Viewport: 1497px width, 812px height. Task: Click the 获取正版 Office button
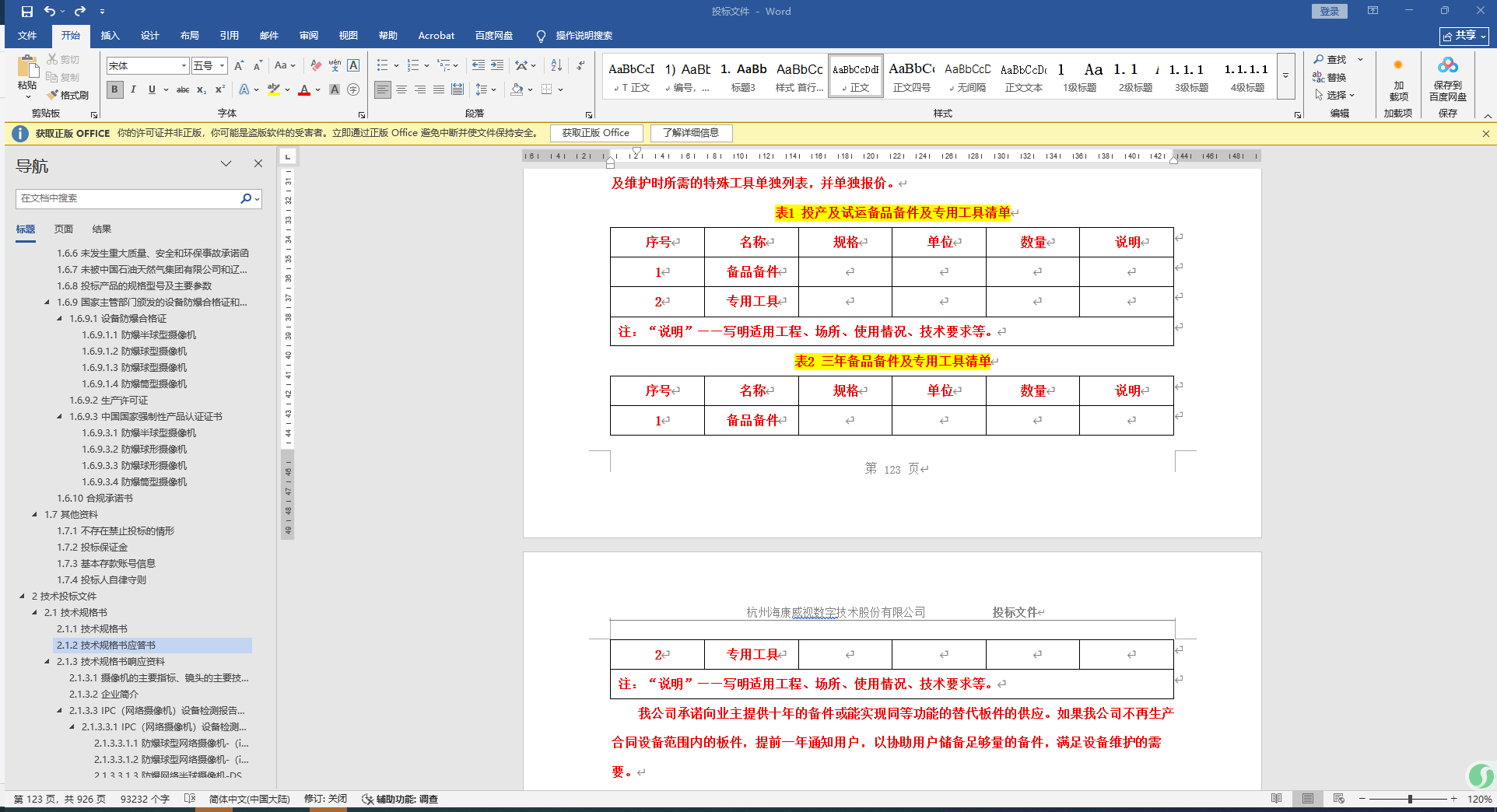pyautogui.click(x=596, y=133)
